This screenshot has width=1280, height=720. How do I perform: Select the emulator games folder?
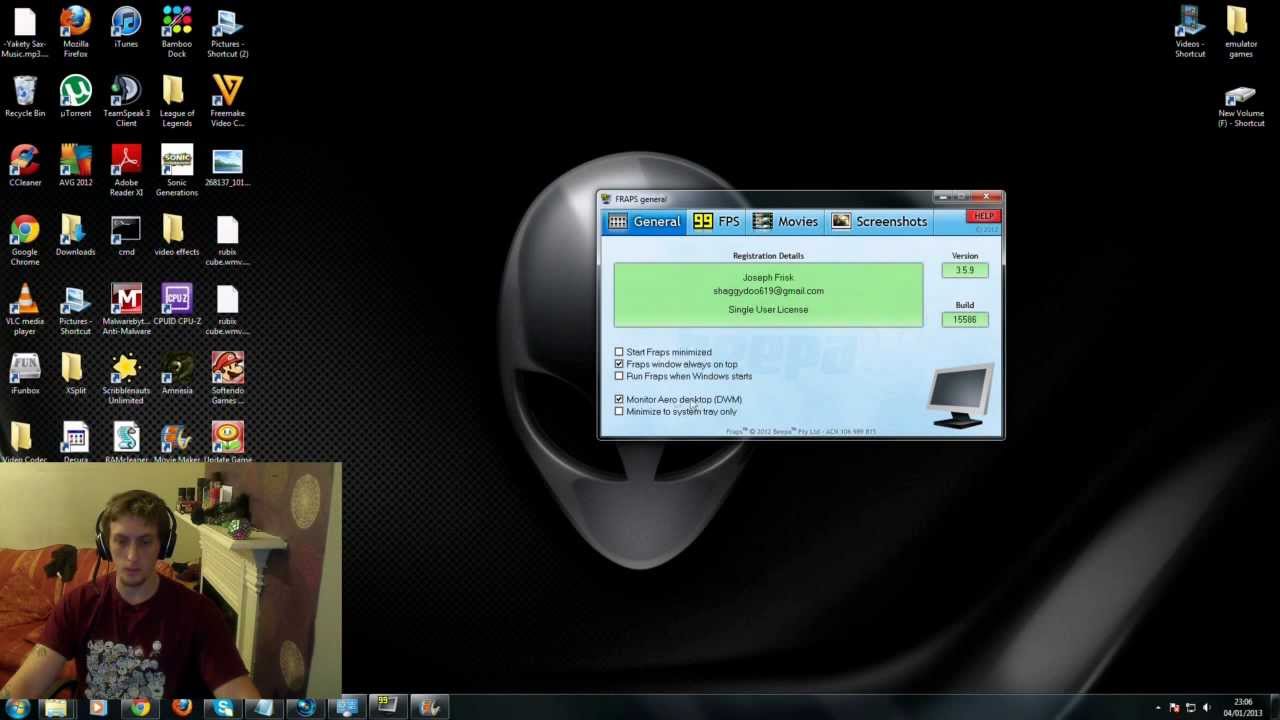point(1240,32)
